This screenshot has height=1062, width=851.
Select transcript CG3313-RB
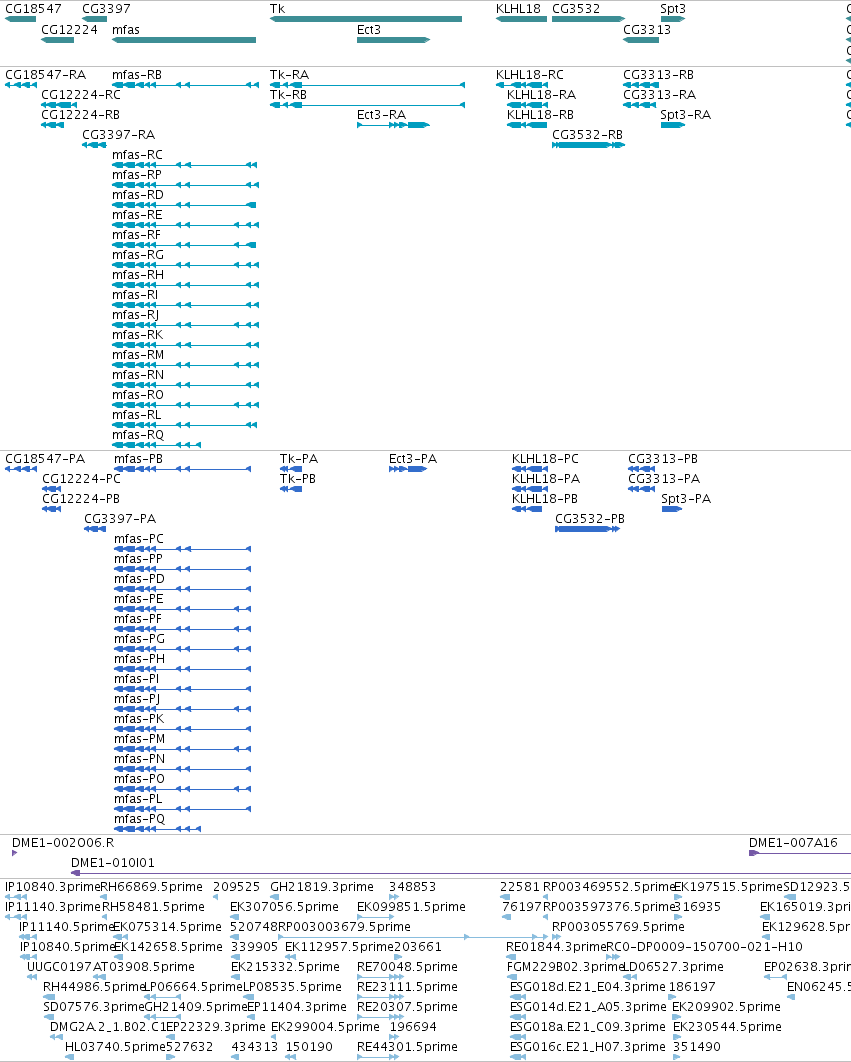641,85
